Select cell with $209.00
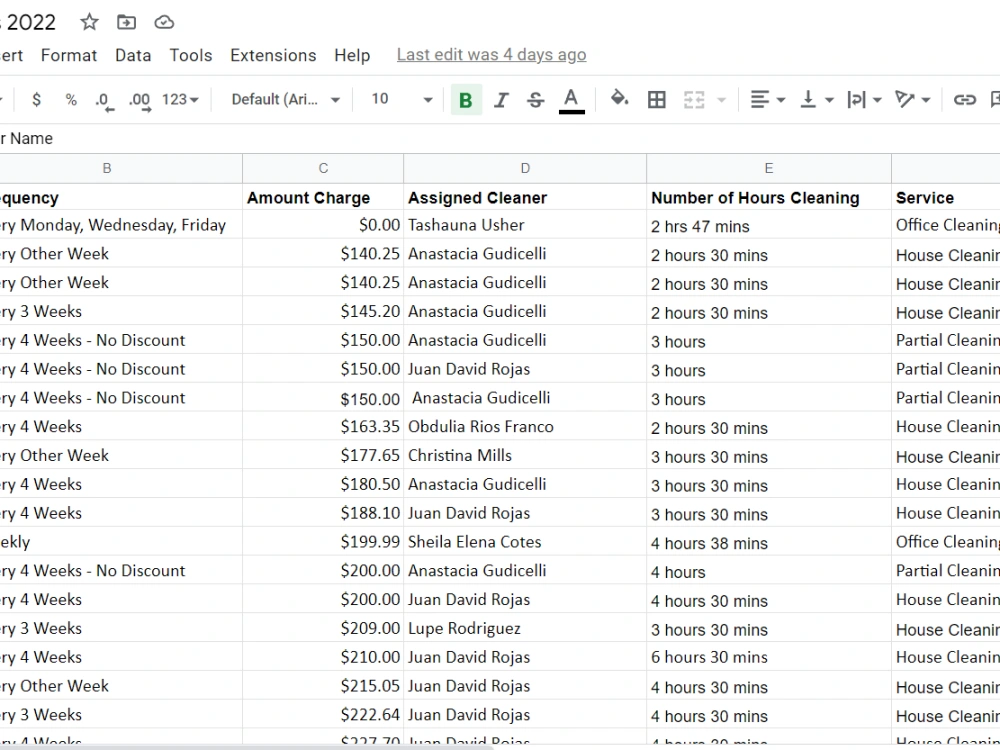 click(x=323, y=628)
